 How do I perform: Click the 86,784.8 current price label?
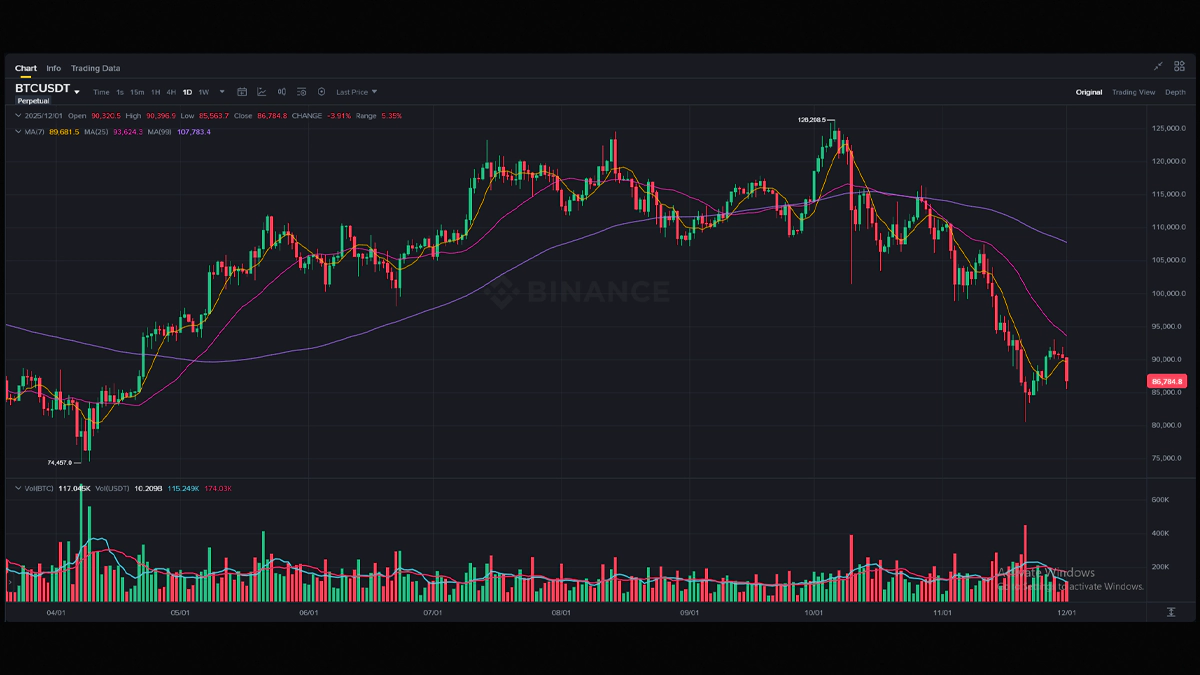tap(1167, 381)
